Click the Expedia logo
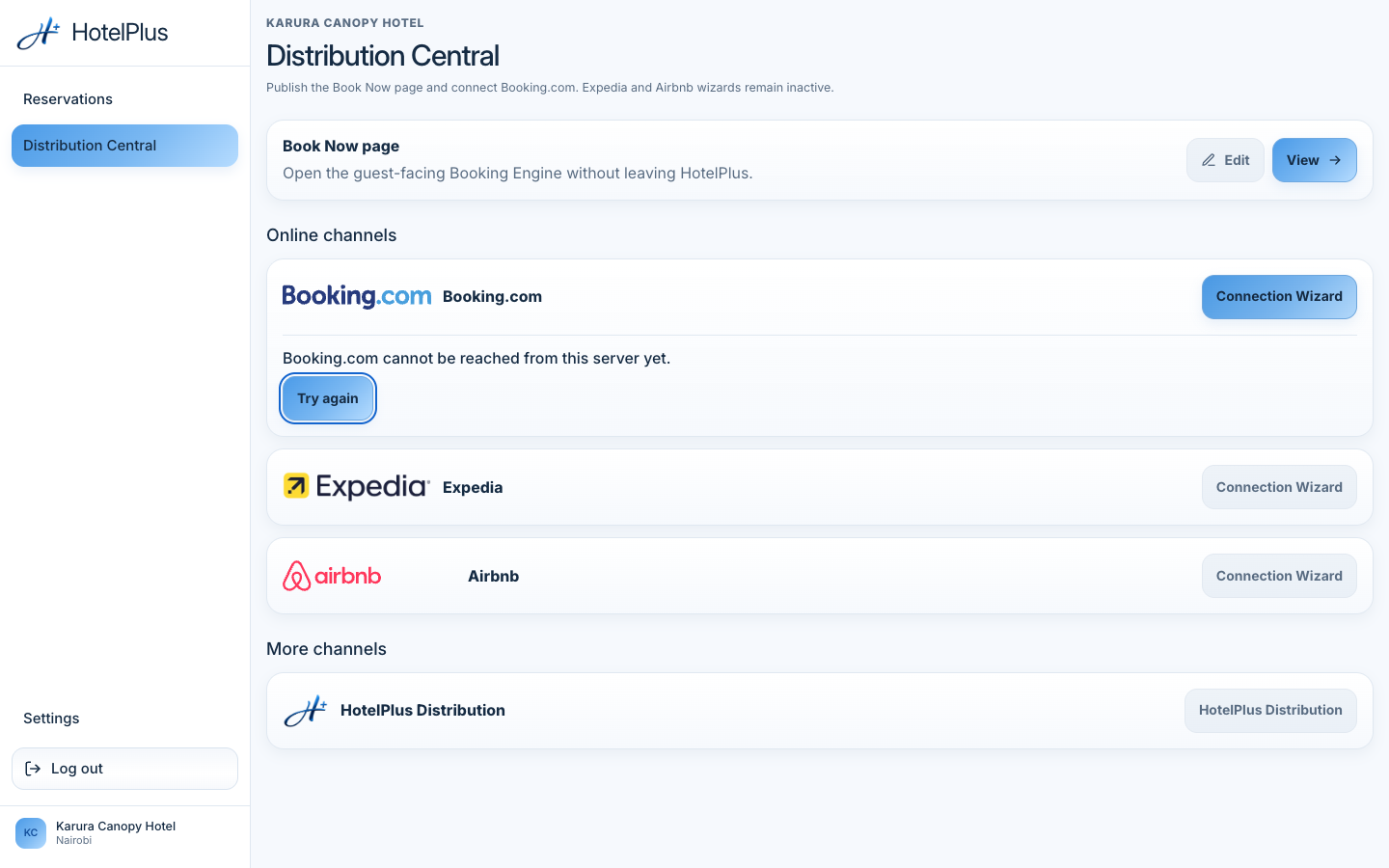The image size is (1389, 868). 357,487
